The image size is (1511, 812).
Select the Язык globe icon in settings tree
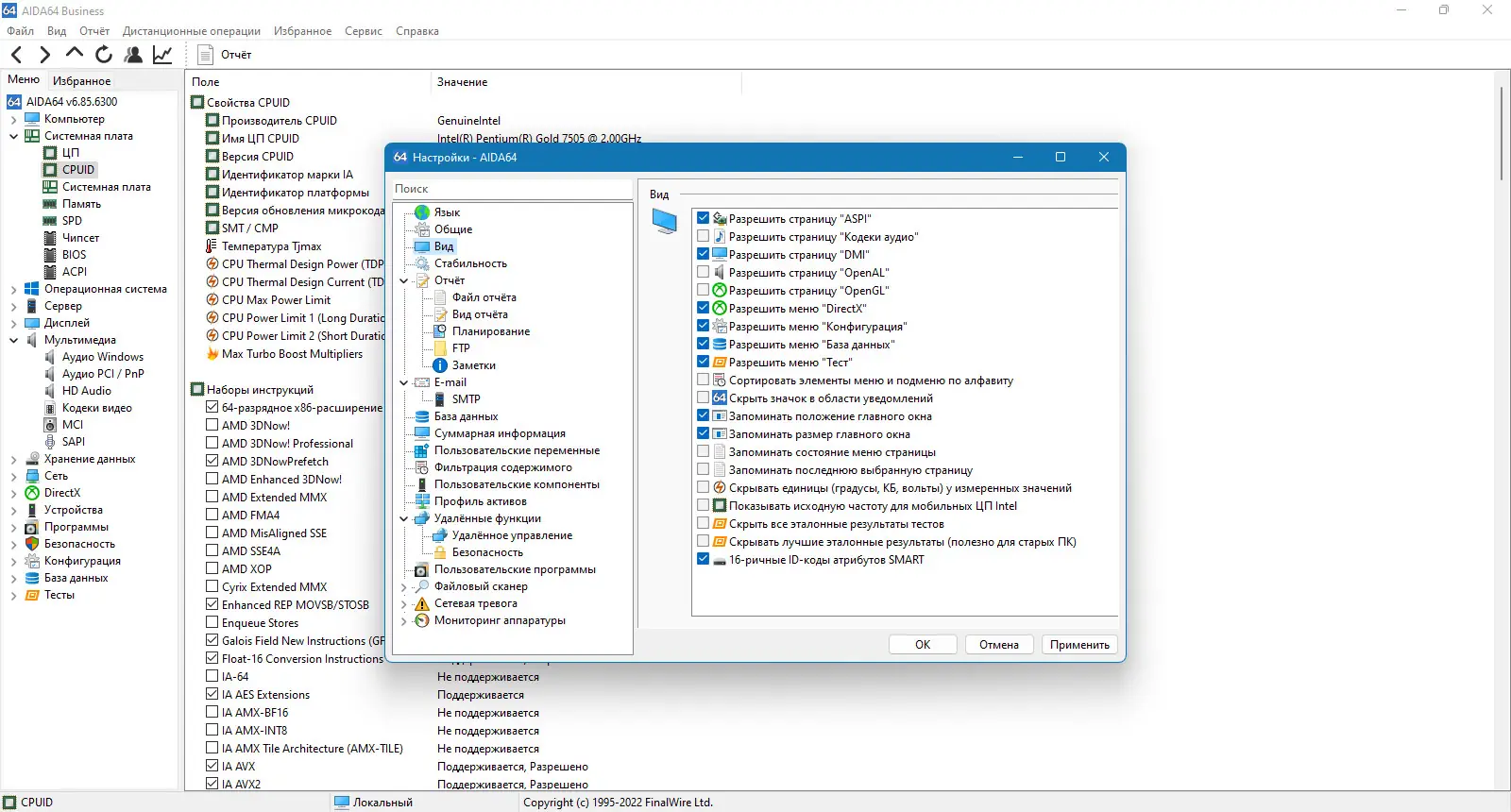coord(422,212)
